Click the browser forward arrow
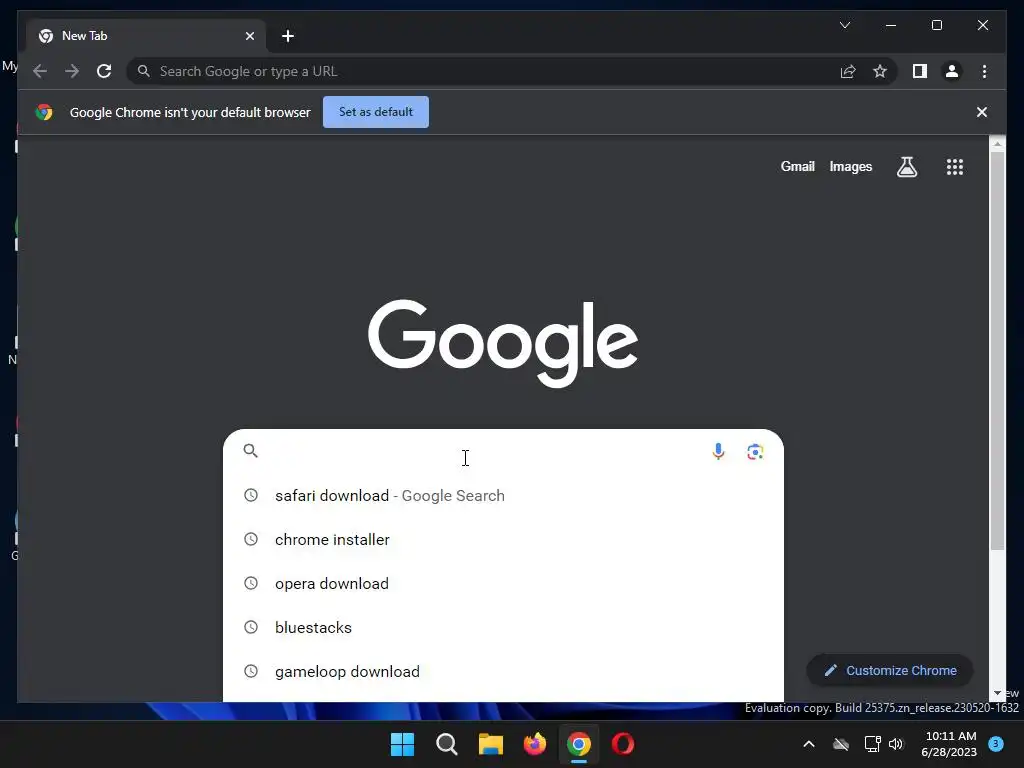Screen dimensions: 1024x768 pyautogui.click(x=72, y=71)
